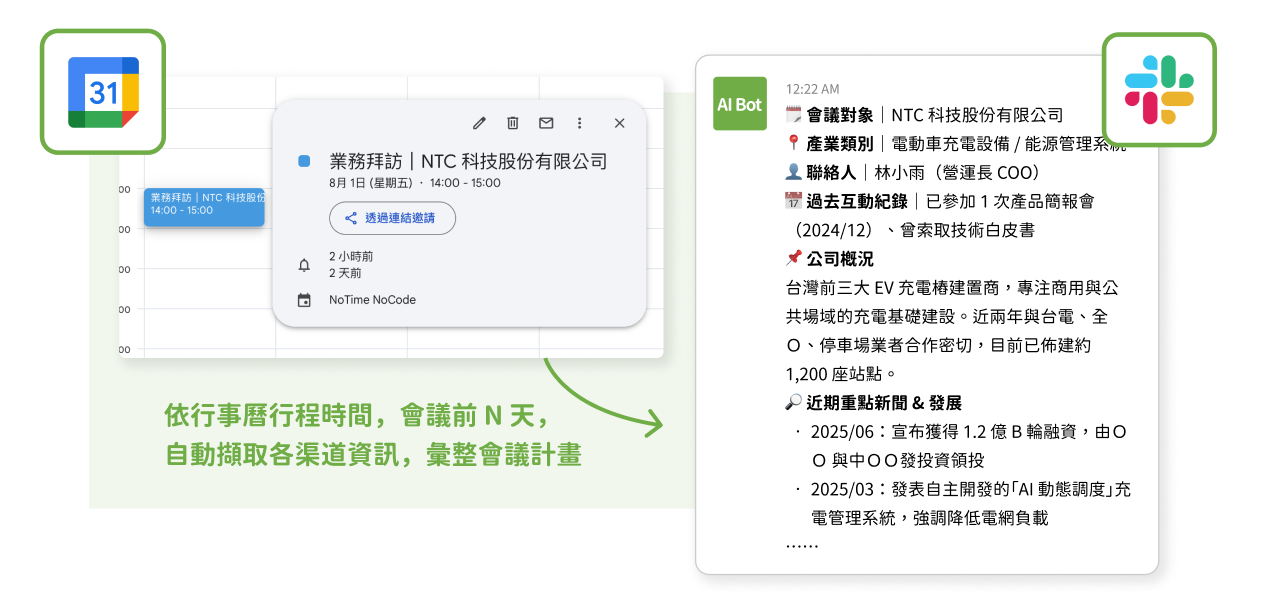
Task: Click the 12:22 AM message timestamp
Action: coord(812,89)
